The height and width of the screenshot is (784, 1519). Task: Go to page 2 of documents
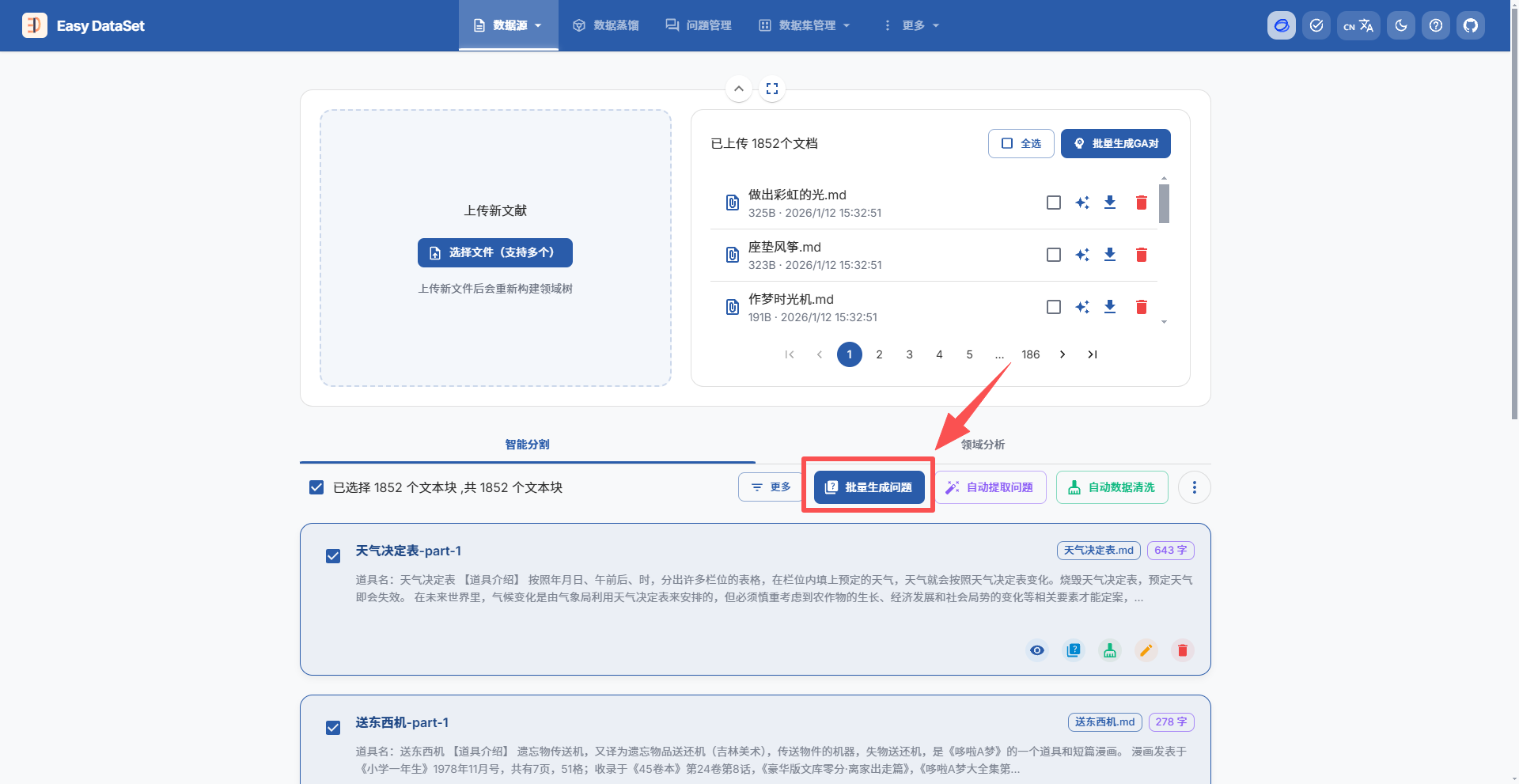click(x=879, y=354)
